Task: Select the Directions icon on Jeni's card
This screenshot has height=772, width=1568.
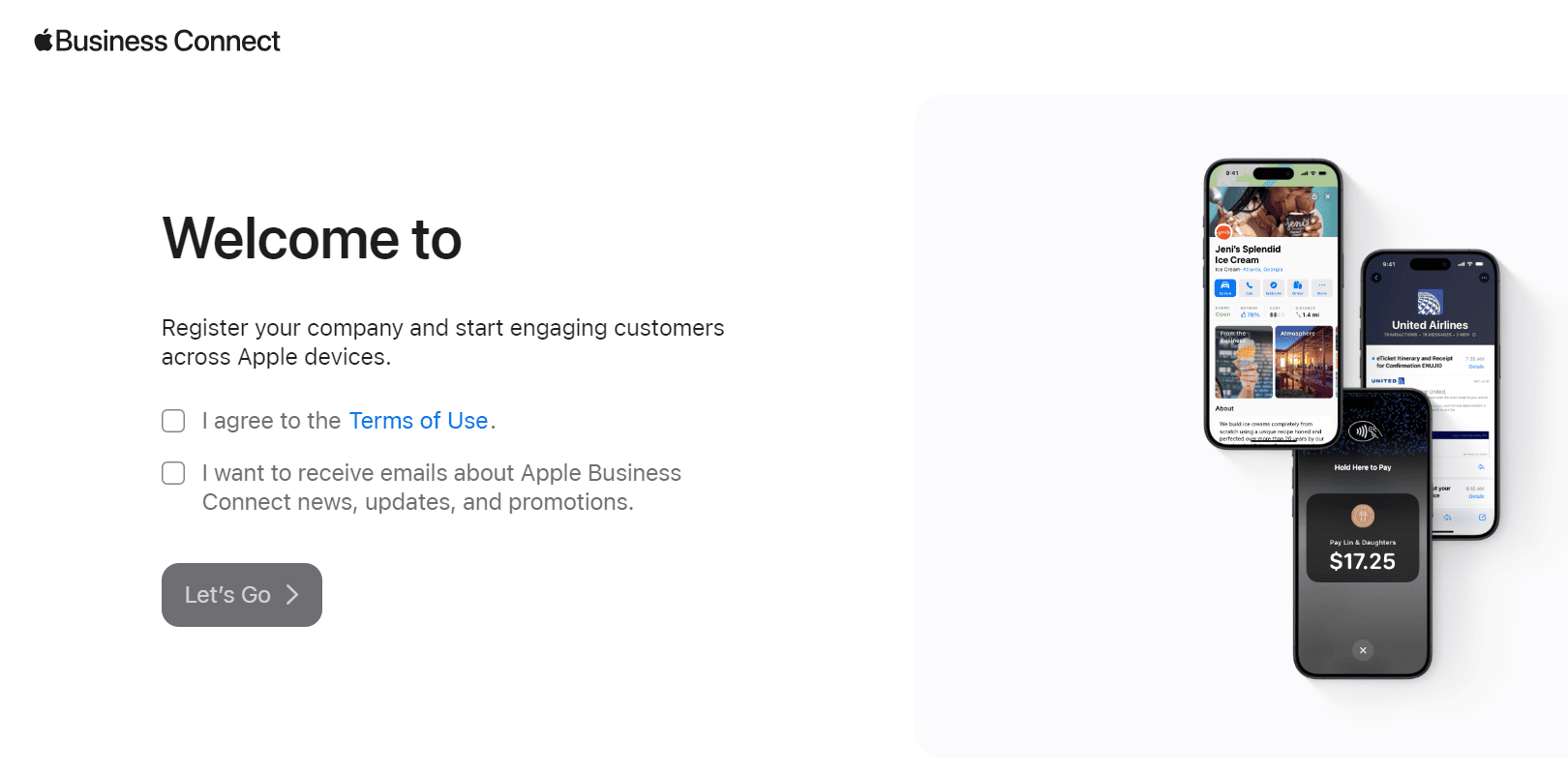Action: pyautogui.click(x=1225, y=288)
